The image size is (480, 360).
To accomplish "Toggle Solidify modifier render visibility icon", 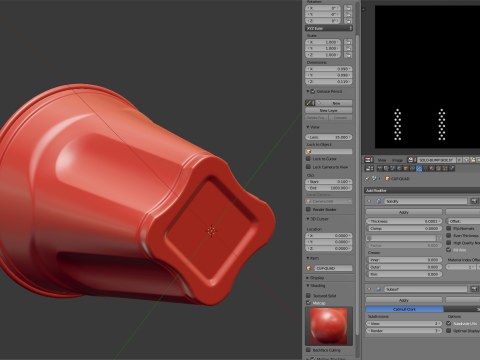I will pos(474,201).
